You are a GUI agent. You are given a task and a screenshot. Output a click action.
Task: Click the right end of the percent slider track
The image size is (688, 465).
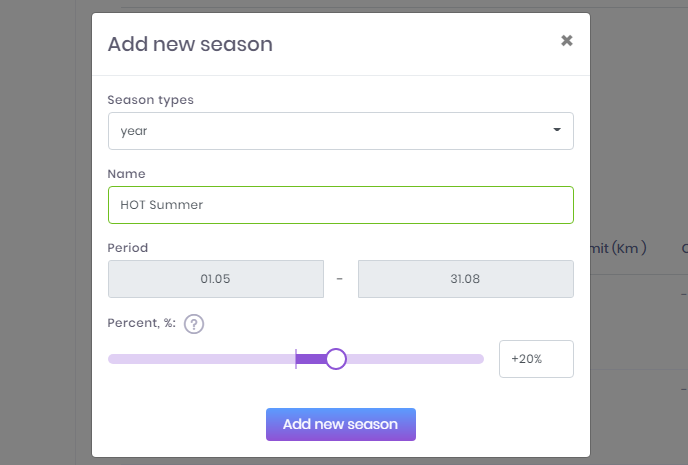click(479, 359)
